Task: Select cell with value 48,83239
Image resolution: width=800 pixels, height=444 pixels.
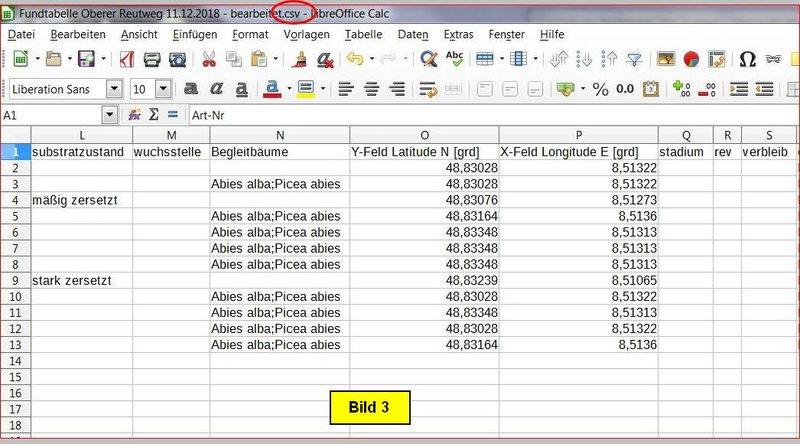Action: point(424,281)
